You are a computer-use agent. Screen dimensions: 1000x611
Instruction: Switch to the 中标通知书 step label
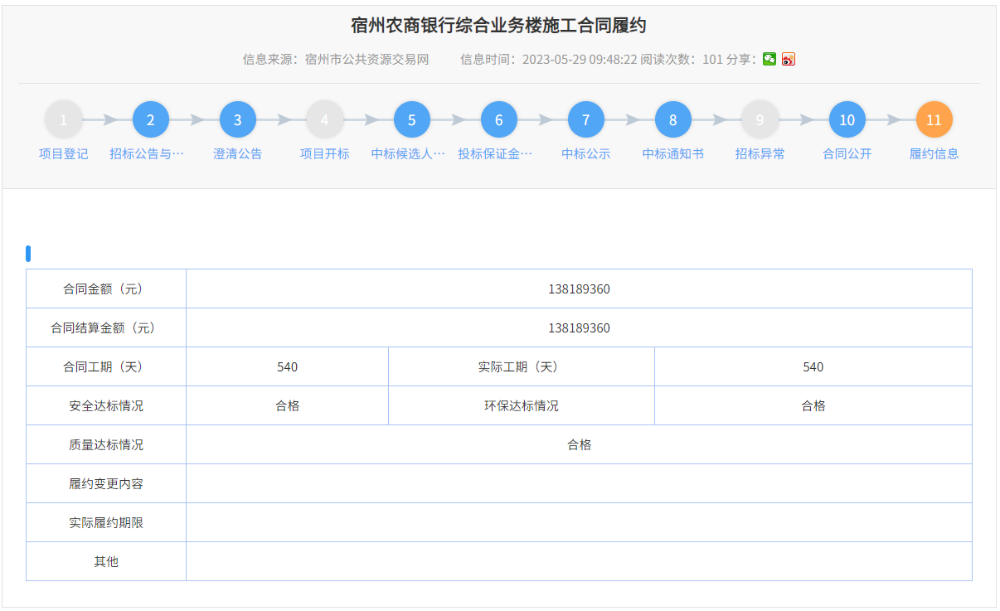(x=673, y=154)
